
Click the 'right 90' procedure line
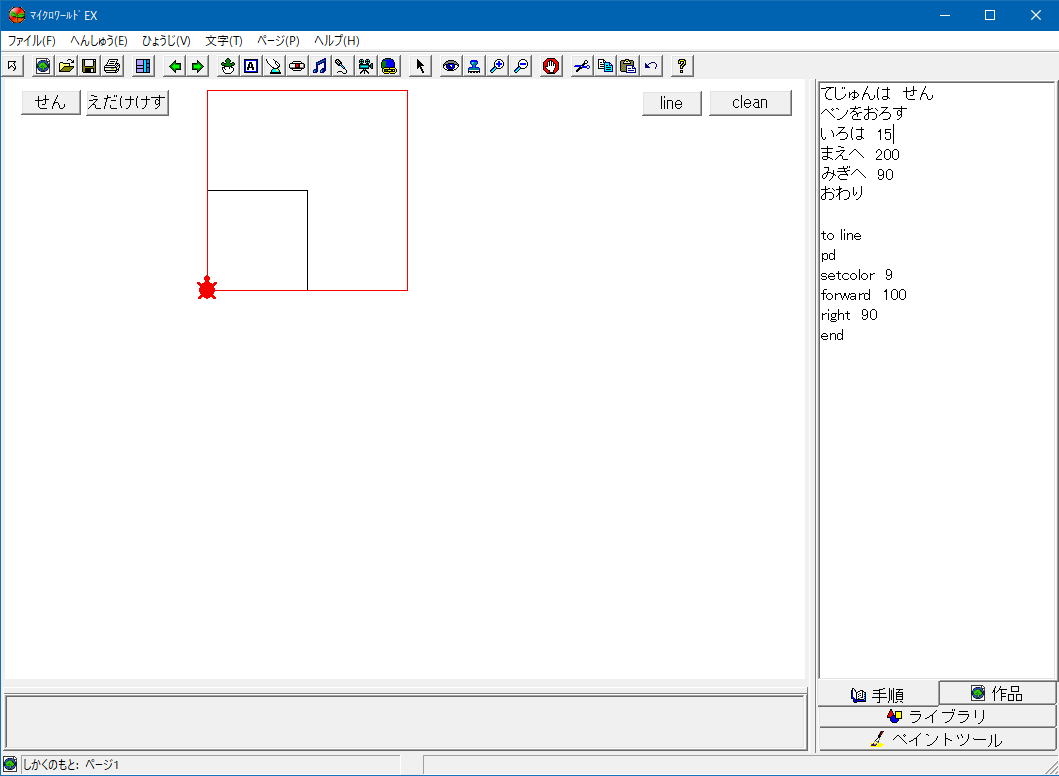pyautogui.click(x=849, y=315)
